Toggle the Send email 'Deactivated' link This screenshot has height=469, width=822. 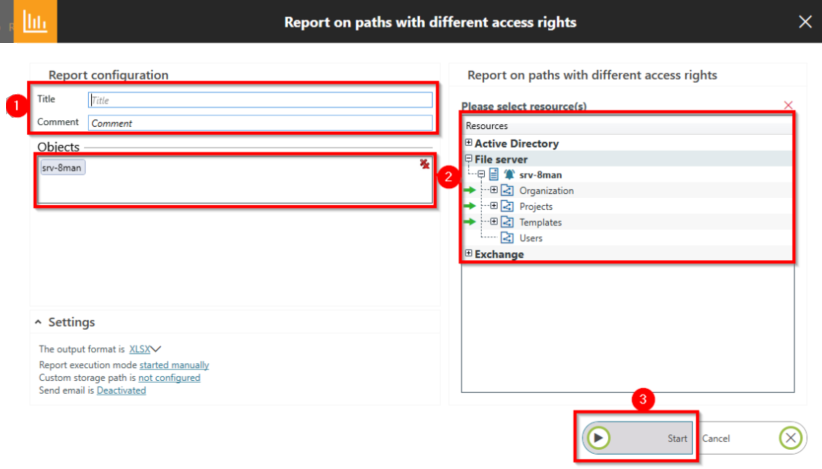click(x=121, y=391)
